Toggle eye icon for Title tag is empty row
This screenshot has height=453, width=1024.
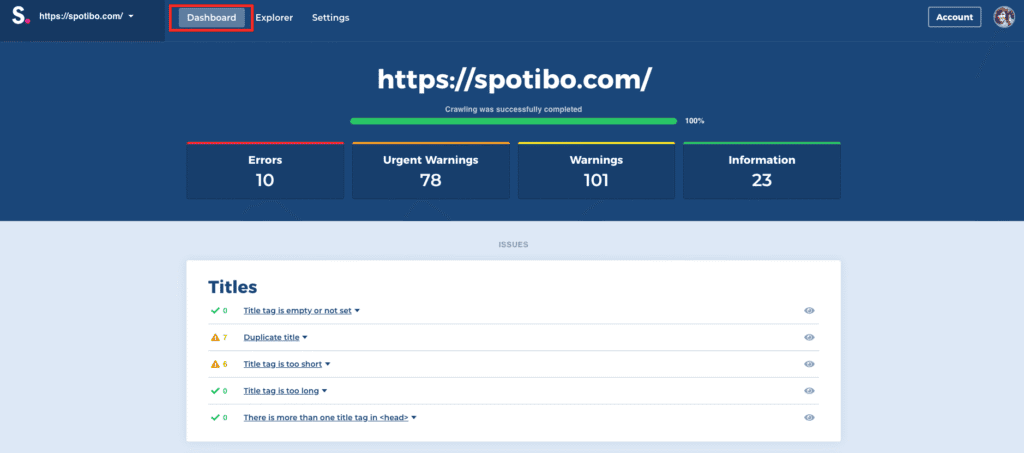pyautogui.click(x=809, y=311)
